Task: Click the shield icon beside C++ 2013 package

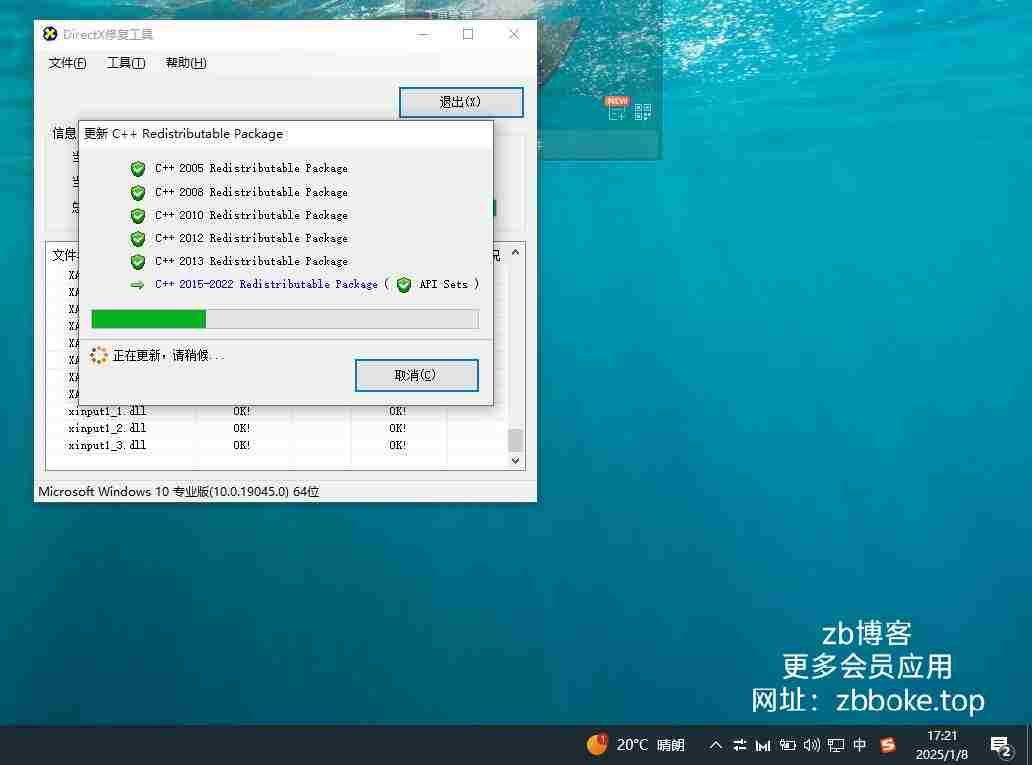Action: click(138, 262)
